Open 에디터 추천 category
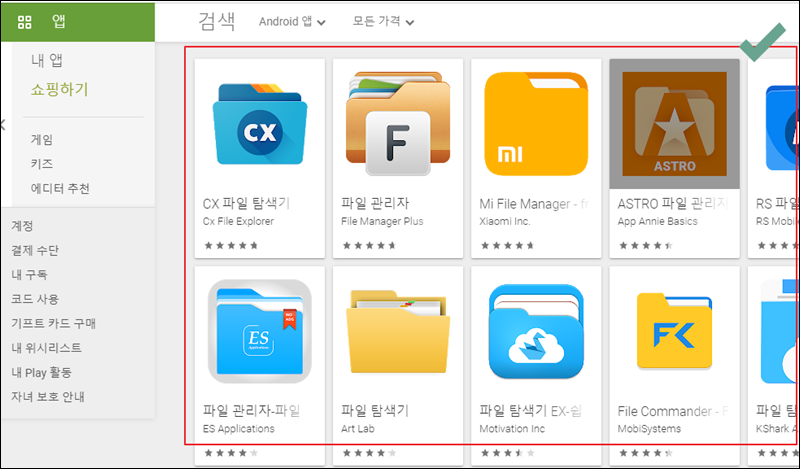Image resolution: width=800 pixels, height=469 pixels. 60,189
